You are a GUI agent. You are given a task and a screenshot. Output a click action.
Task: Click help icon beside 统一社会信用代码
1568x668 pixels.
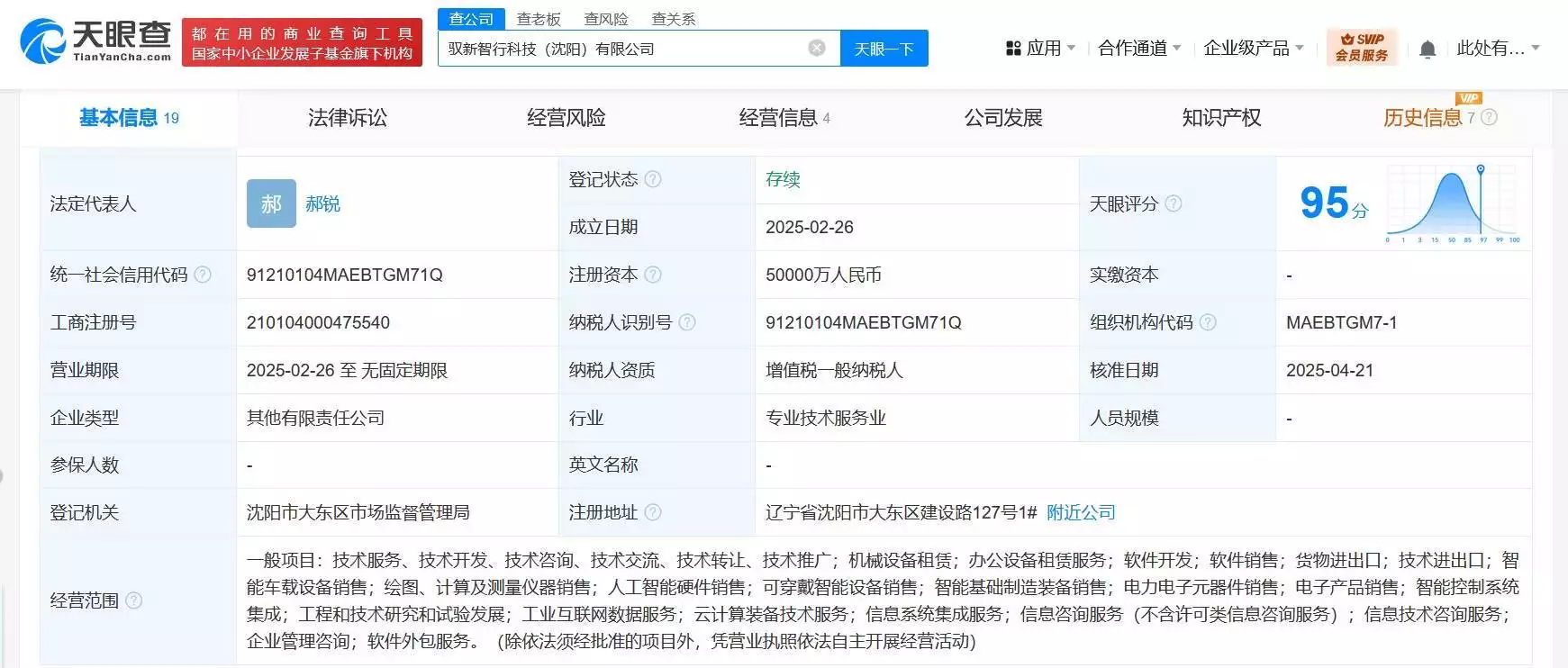[x=203, y=275]
